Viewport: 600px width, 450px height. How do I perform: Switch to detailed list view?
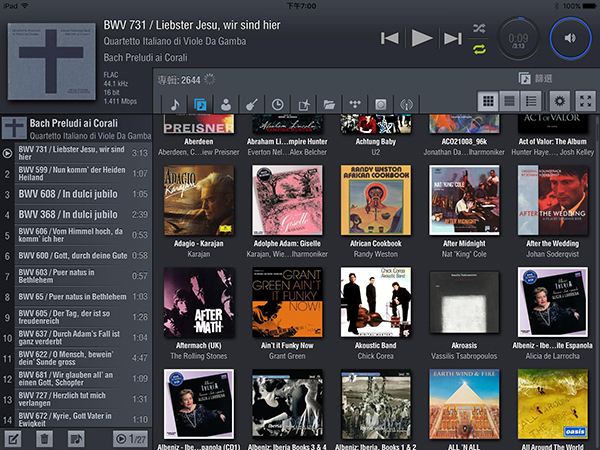(531, 101)
